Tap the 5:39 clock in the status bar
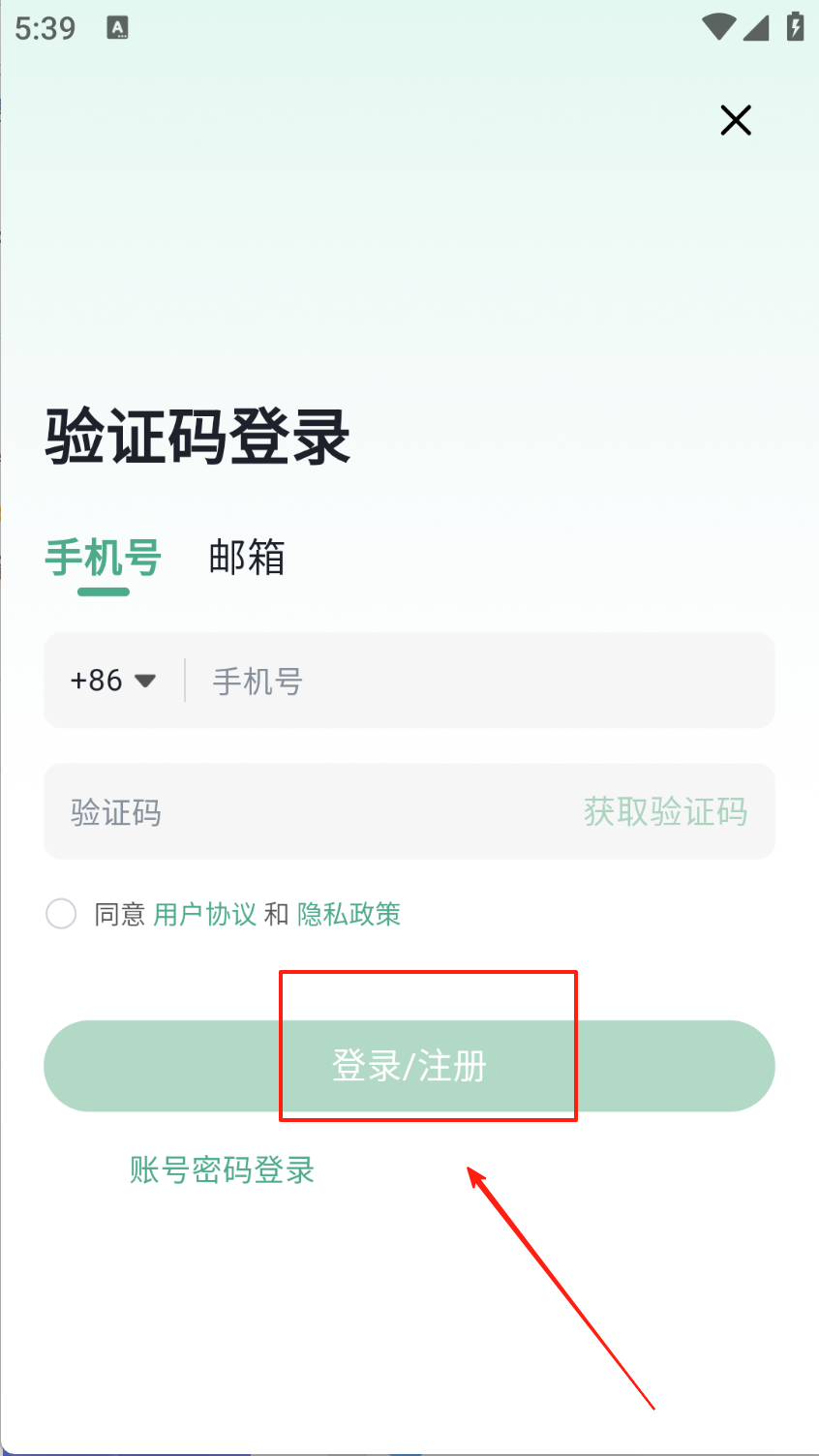Image resolution: width=819 pixels, height=1456 pixels. coord(45,28)
